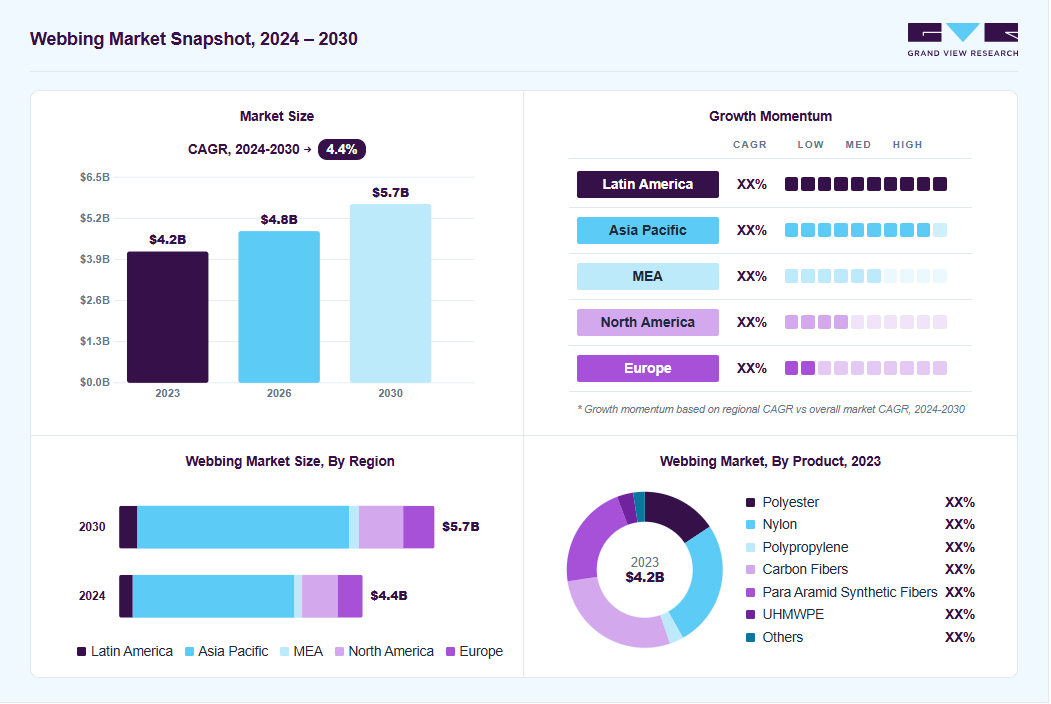Viewport: 1051px width, 704px height.
Task: Click Para Aramid Synthetic Fibers legend entry
Action: [x=842, y=592]
